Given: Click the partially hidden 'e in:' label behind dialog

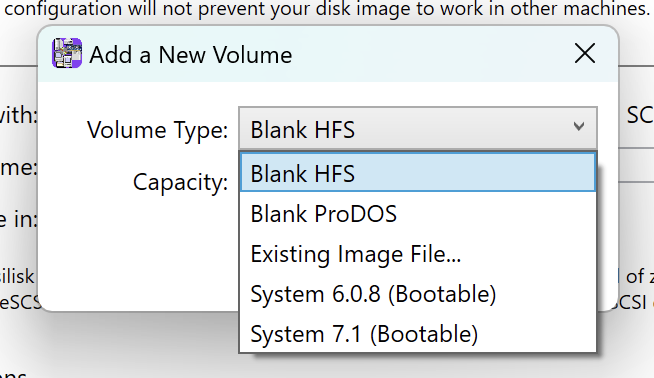Looking at the screenshot, I should coord(18,219).
